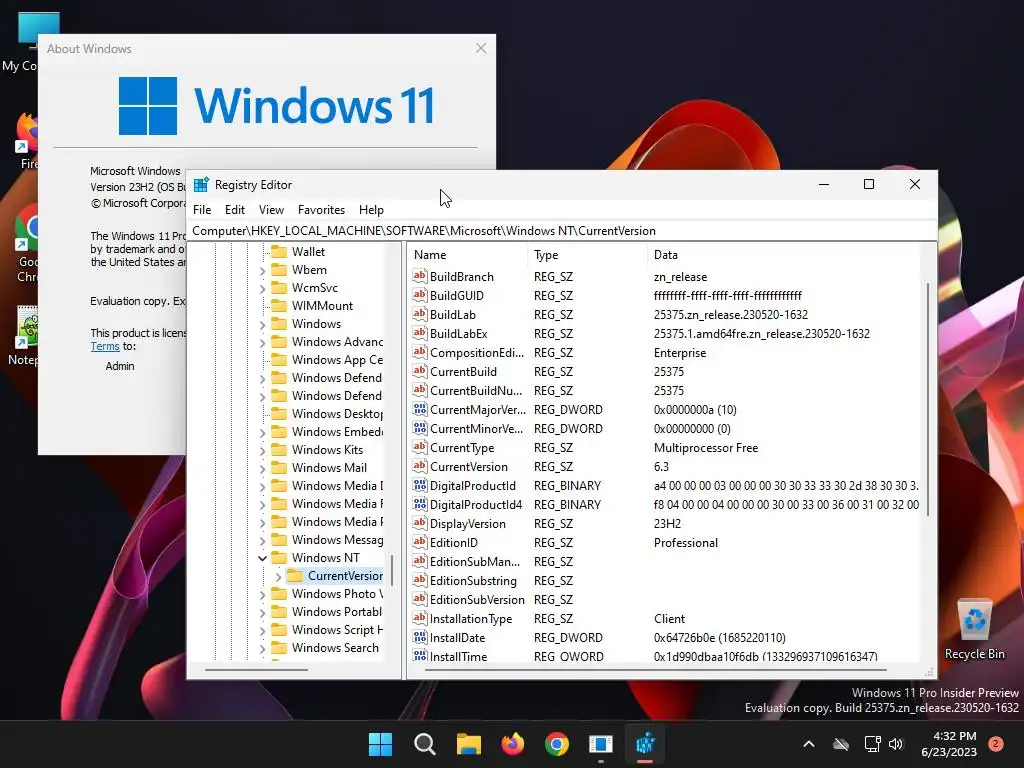The width and height of the screenshot is (1024, 768).
Task: Open the volume tray icon
Action: [895, 744]
